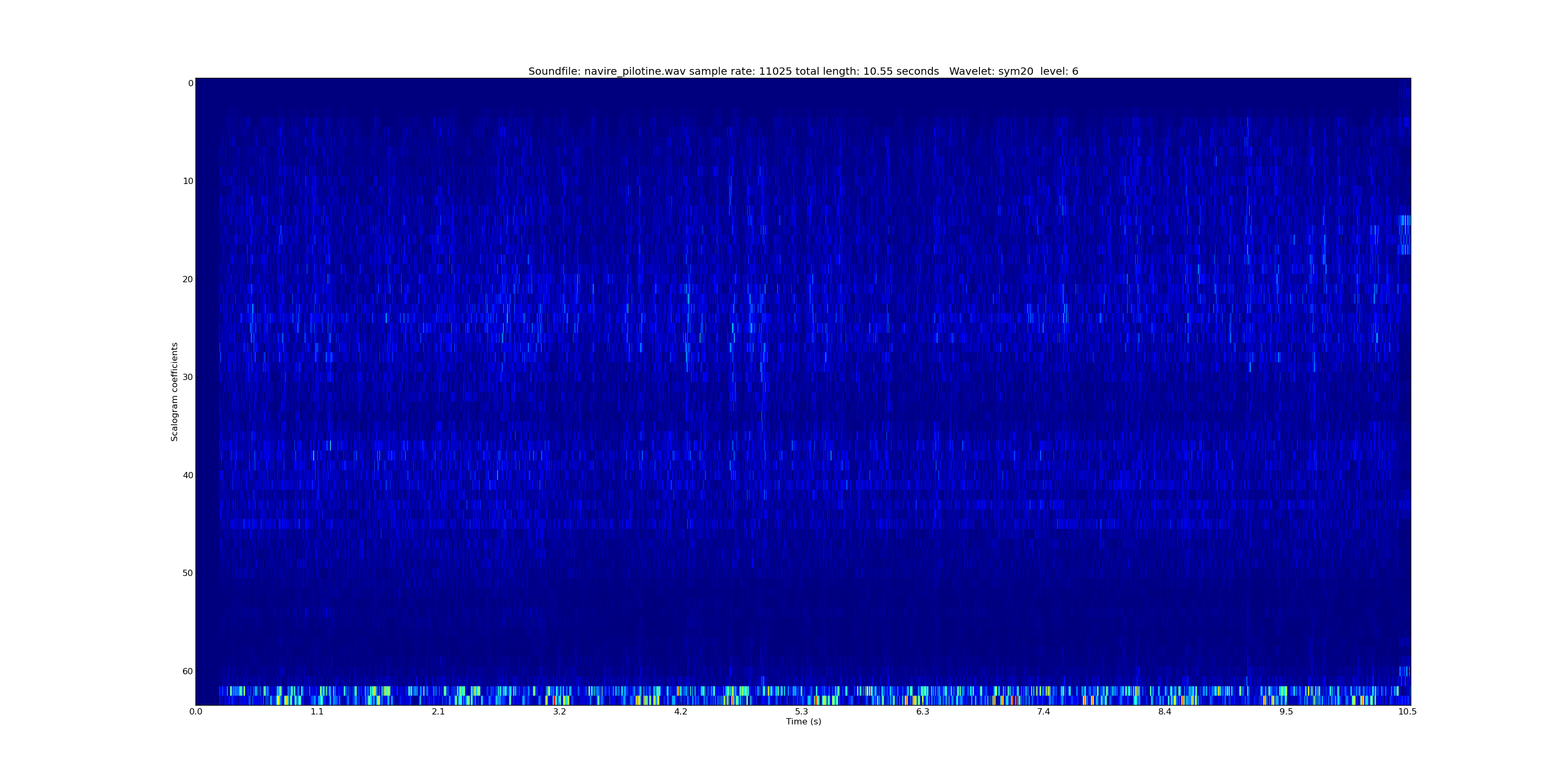Click the 9.5 time tick label

click(x=1286, y=711)
